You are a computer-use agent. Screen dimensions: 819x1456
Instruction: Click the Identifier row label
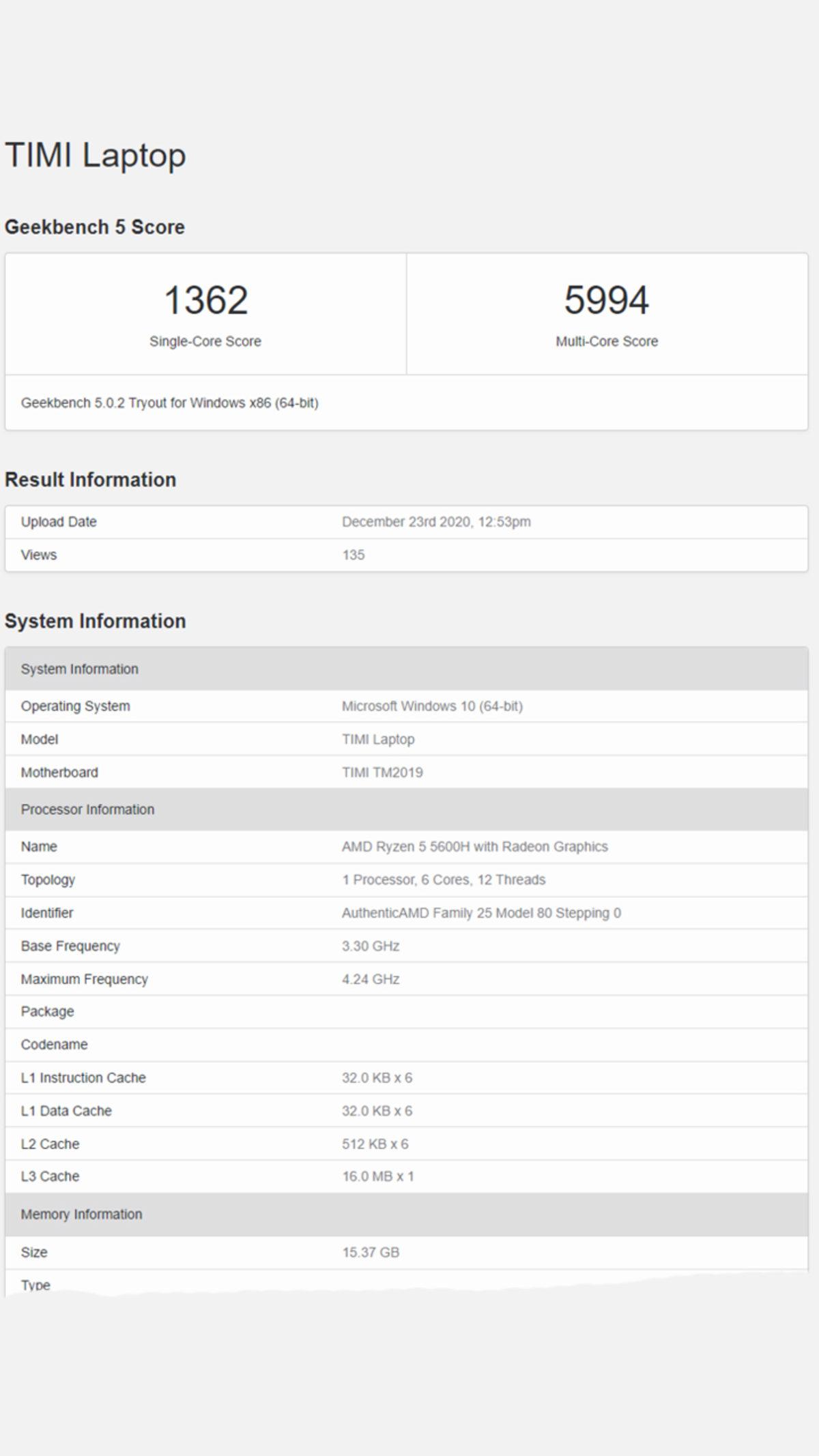point(47,913)
